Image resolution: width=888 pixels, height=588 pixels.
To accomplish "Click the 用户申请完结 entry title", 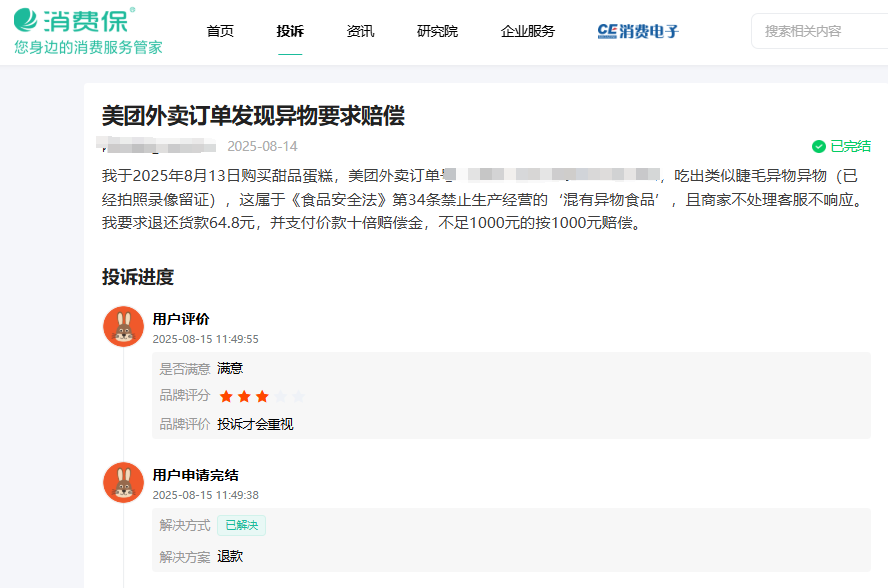I will click(x=195, y=475).
